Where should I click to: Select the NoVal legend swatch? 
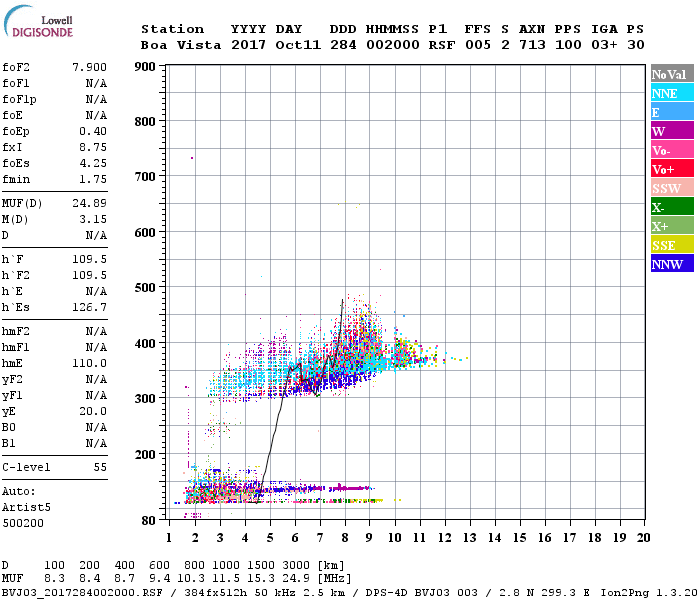click(671, 74)
